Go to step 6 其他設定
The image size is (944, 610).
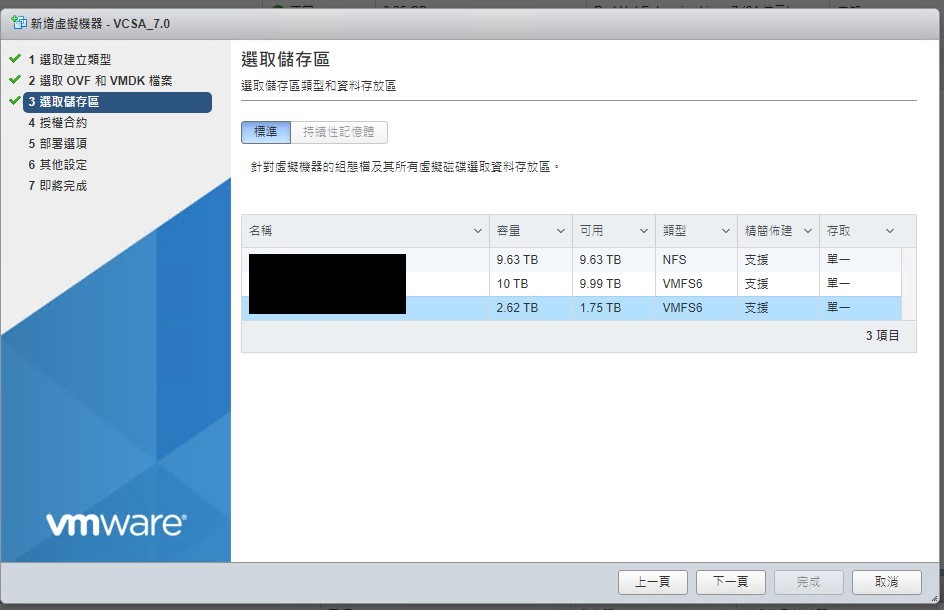click(x=58, y=165)
